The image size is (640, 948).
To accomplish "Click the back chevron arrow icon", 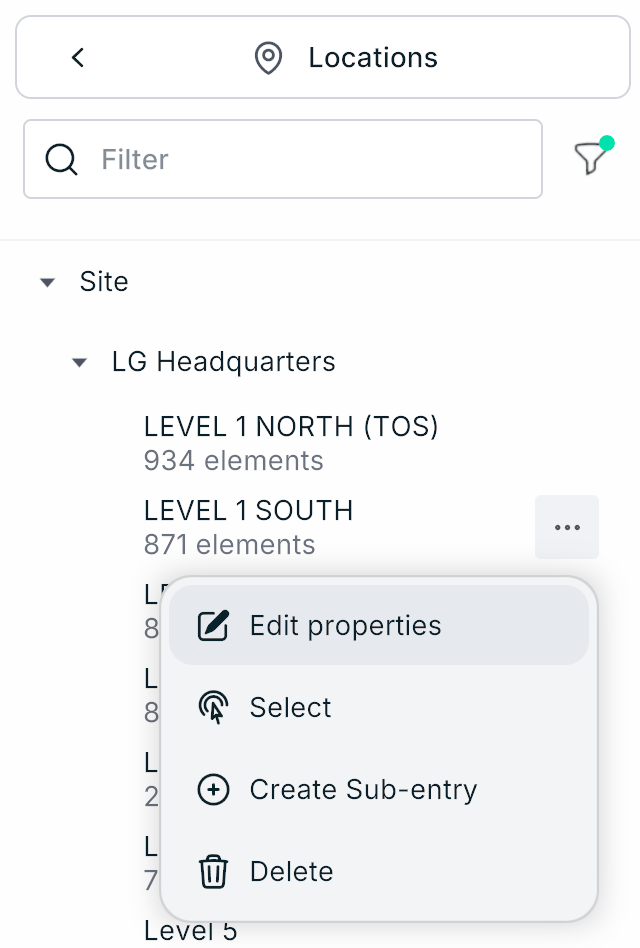I will pyautogui.click(x=78, y=58).
